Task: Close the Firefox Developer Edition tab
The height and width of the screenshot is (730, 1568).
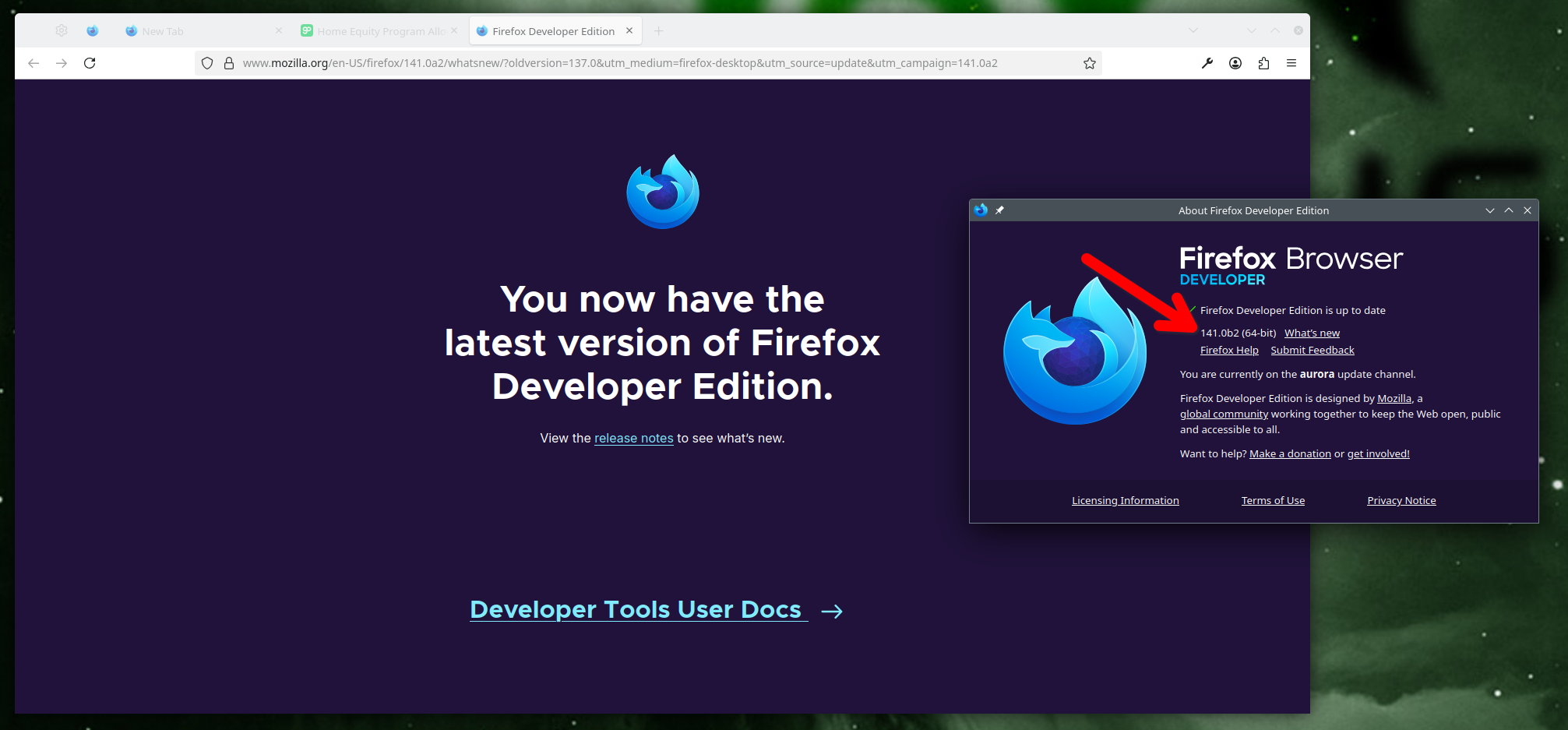Action: click(629, 30)
